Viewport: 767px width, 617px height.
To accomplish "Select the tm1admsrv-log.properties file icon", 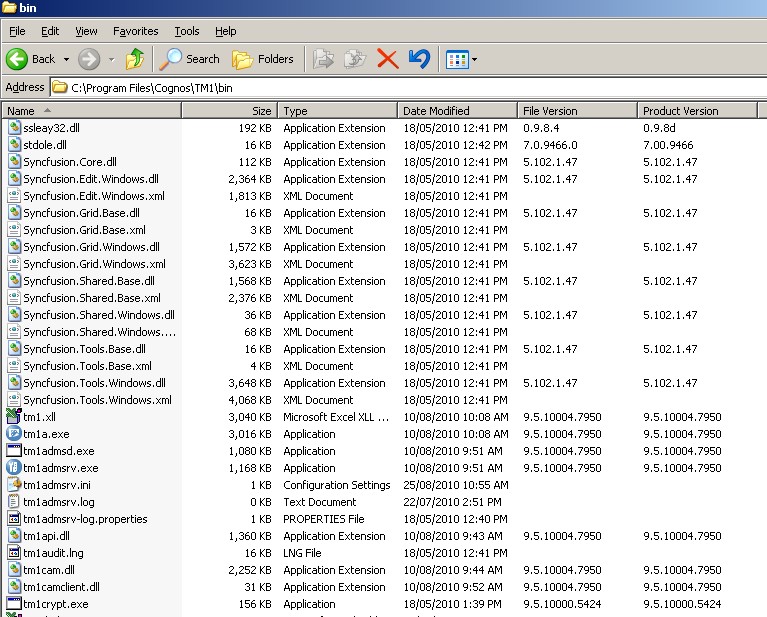I will pos(14,519).
